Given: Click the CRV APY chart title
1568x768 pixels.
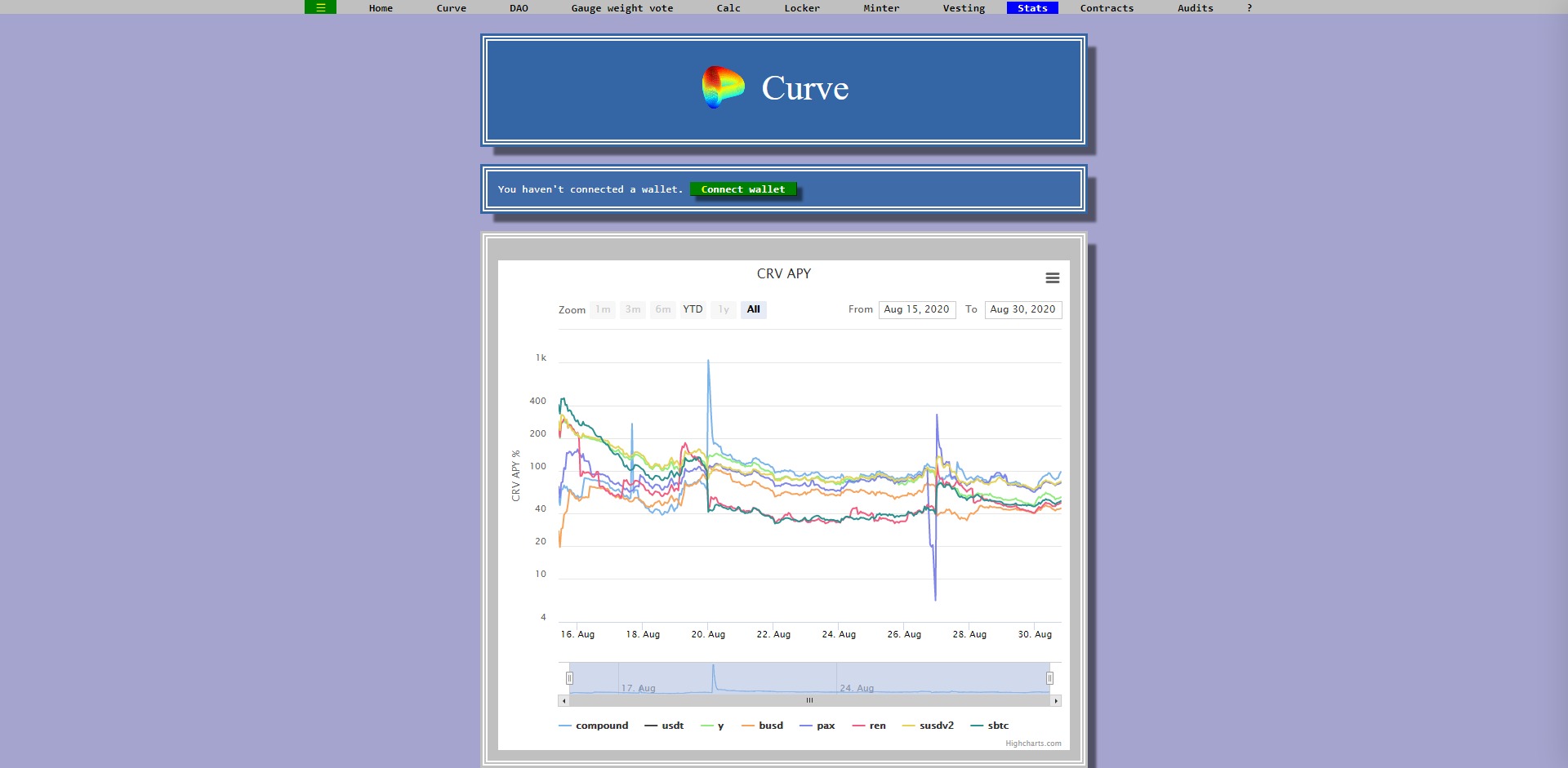Looking at the screenshot, I should (784, 274).
